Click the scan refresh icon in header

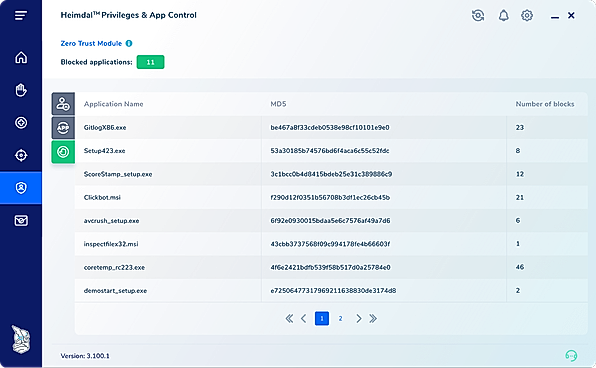pyautogui.click(x=478, y=16)
